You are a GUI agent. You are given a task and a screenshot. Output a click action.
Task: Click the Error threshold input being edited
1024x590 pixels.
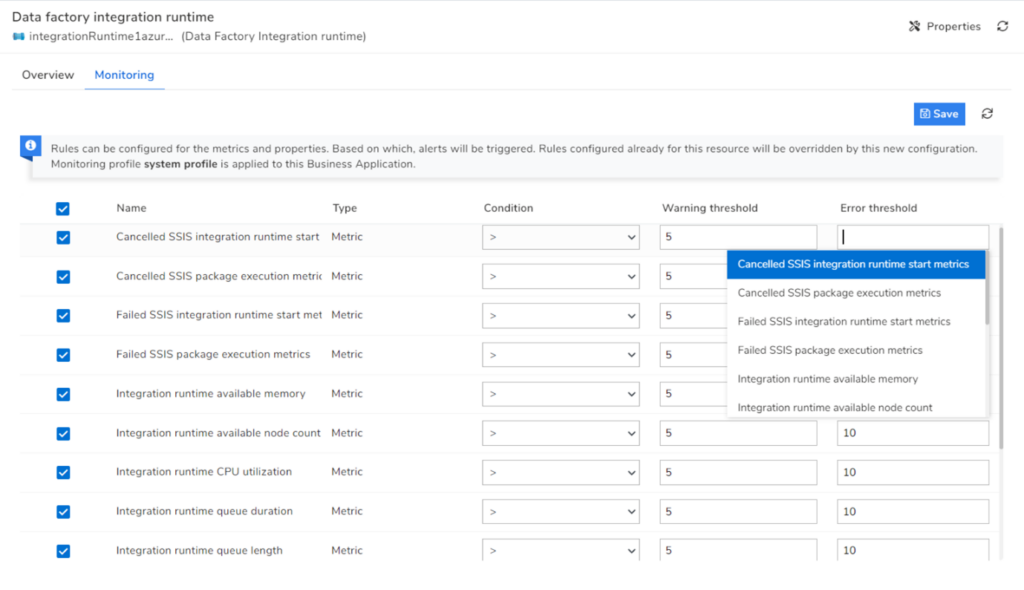[x=910, y=237]
